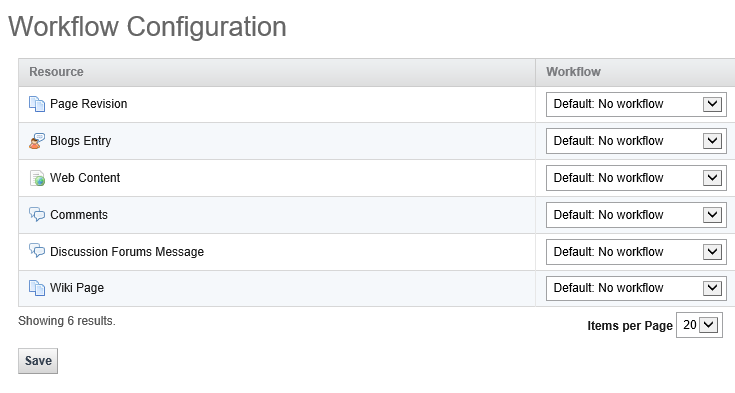Click the Web Content globe page icon

[37, 178]
